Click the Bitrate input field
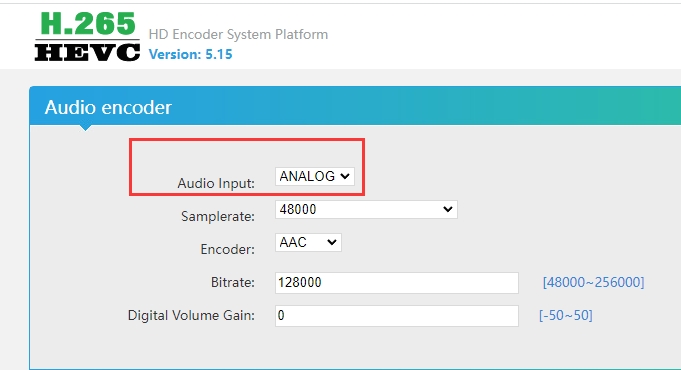This screenshot has width=681, height=370. click(x=397, y=283)
